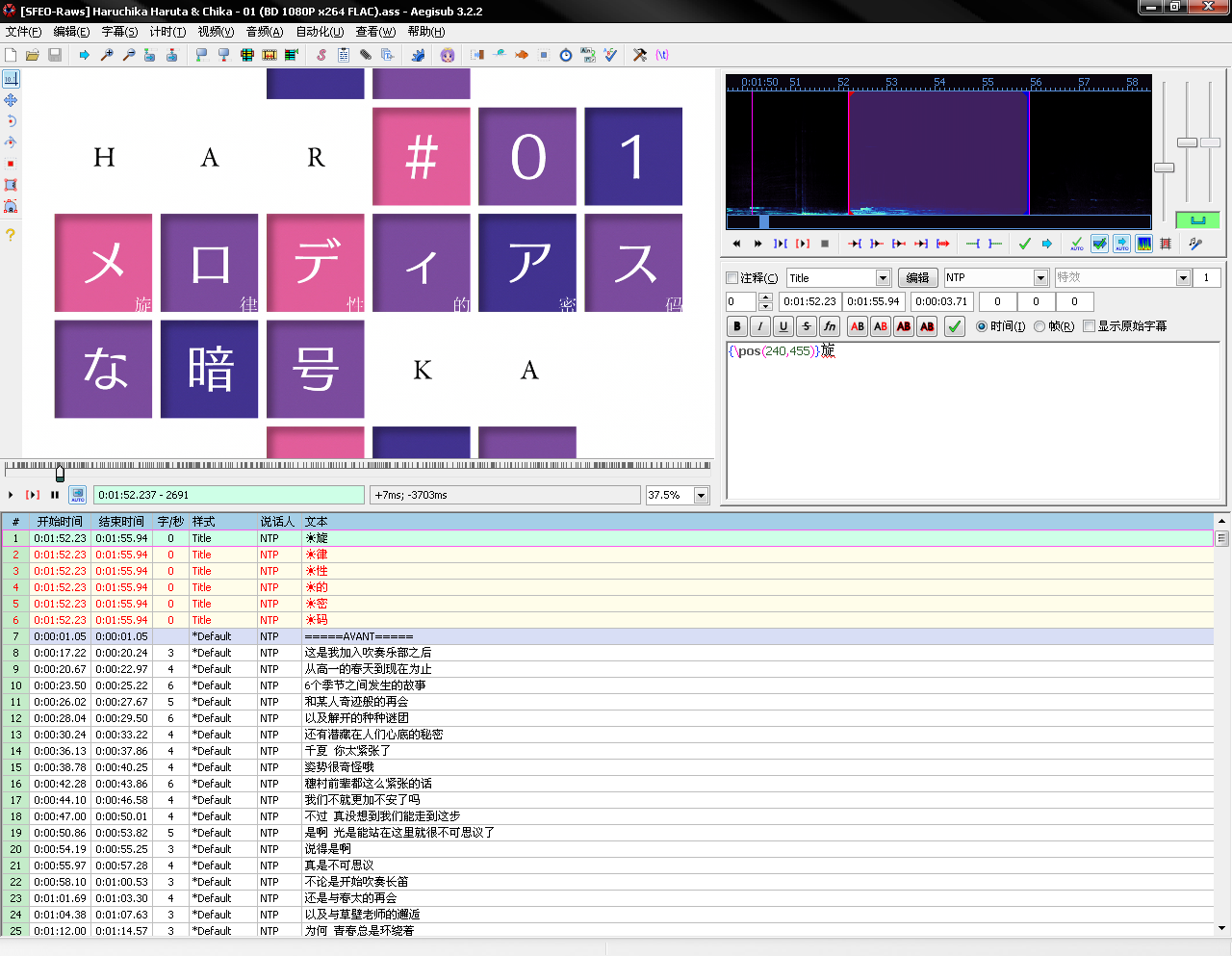Viewport: 1232px width, 956px height.
Task: Go to selection blue arrow in audio bar
Action: (1047, 244)
